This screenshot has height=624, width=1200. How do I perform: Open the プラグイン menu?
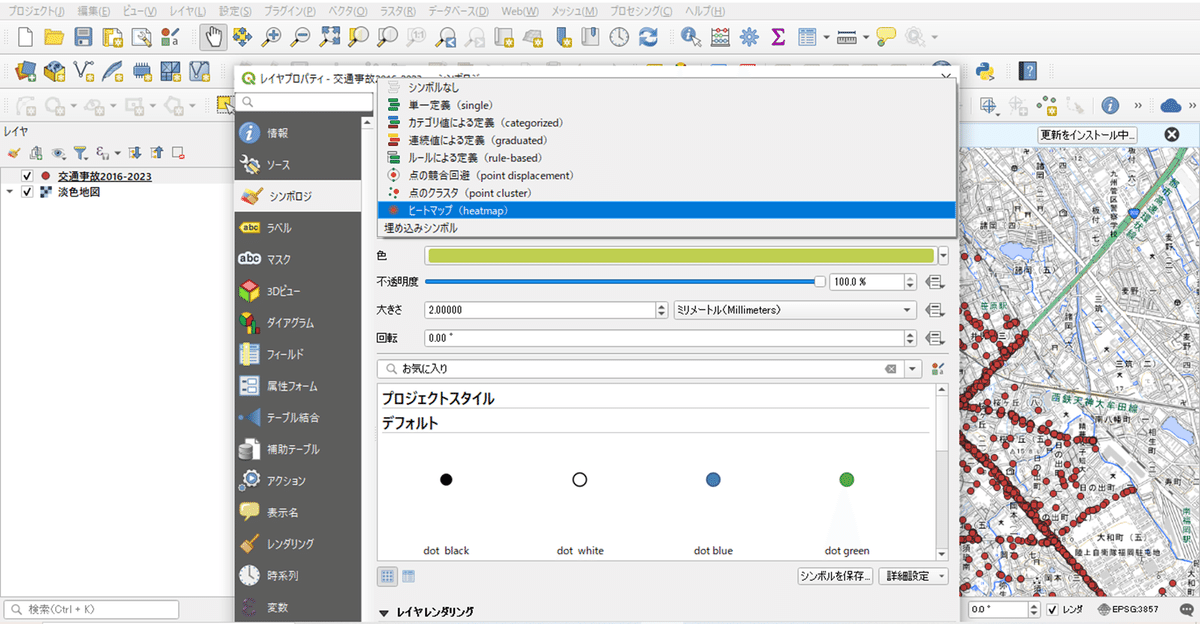(290, 11)
